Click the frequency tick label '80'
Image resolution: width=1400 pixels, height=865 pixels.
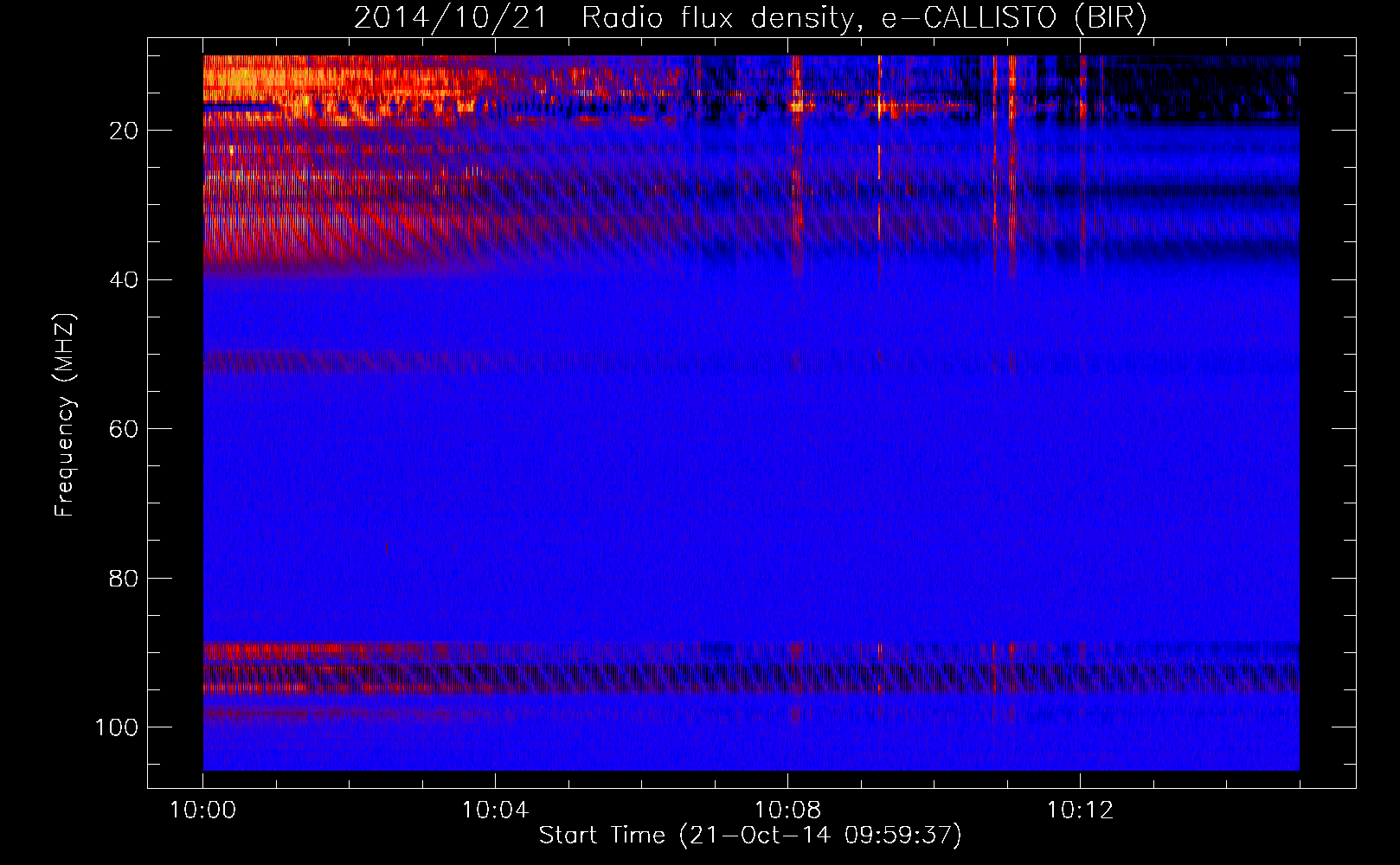point(124,578)
